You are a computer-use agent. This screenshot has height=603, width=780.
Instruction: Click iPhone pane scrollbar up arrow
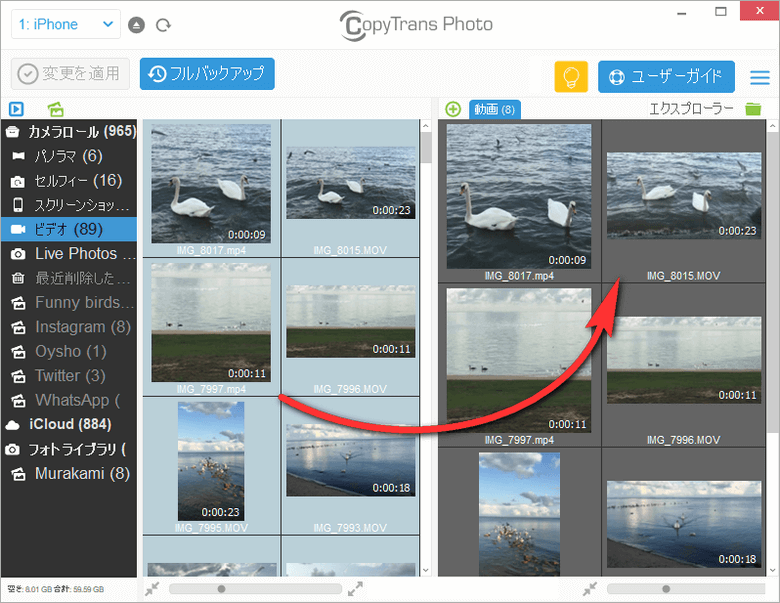tap(426, 126)
